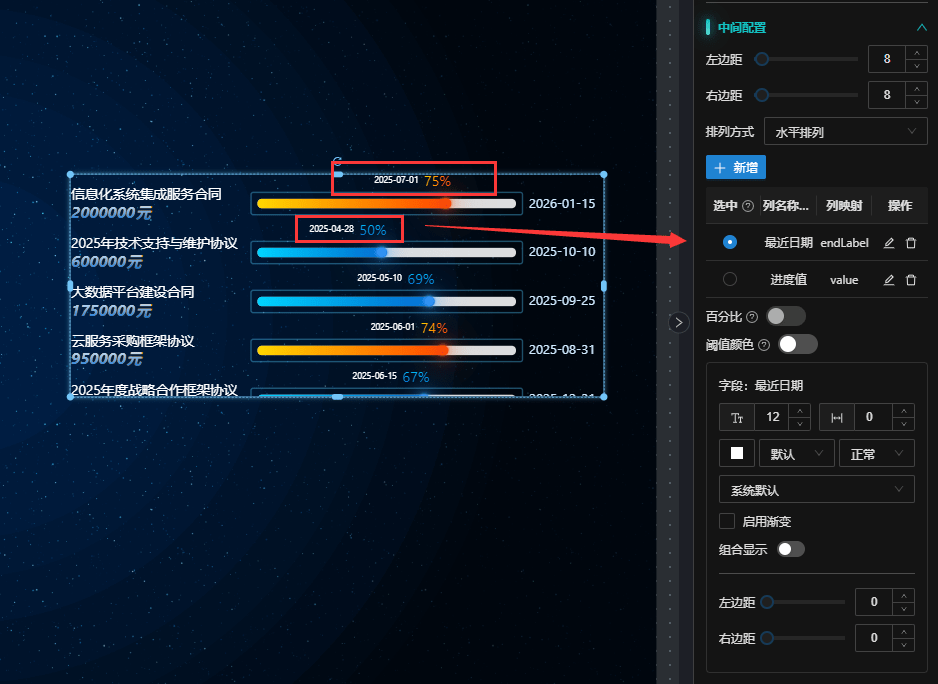Click the 新增 add button
The width and height of the screenshot is (938, 684).
[736, 168]
